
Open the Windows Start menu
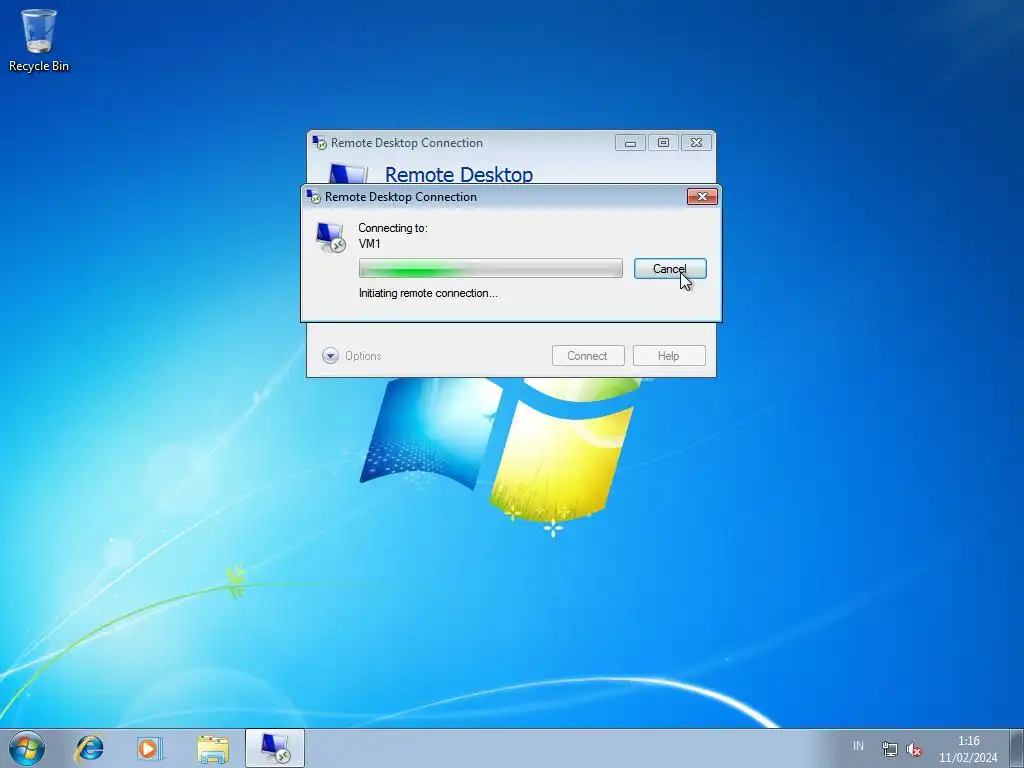pos(27,748)
